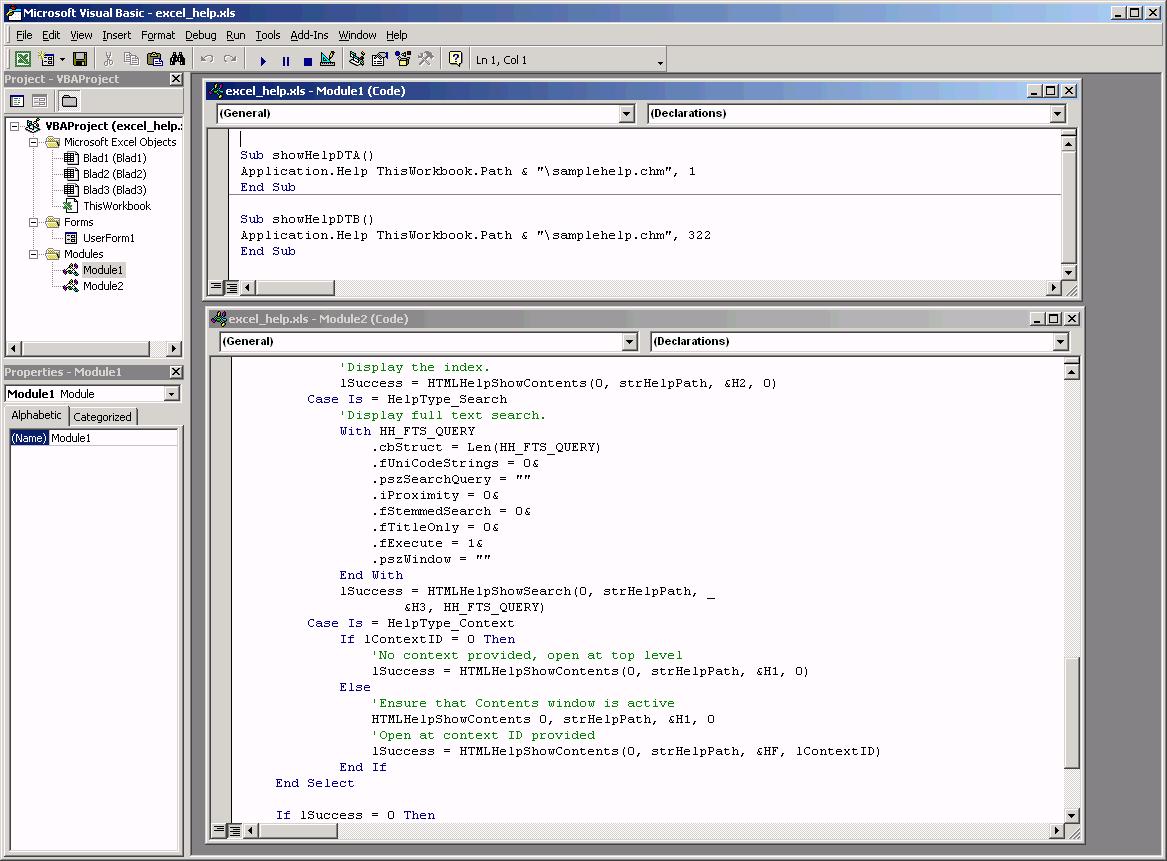
Task: Open the Debug menu
Action: (200, 34)
